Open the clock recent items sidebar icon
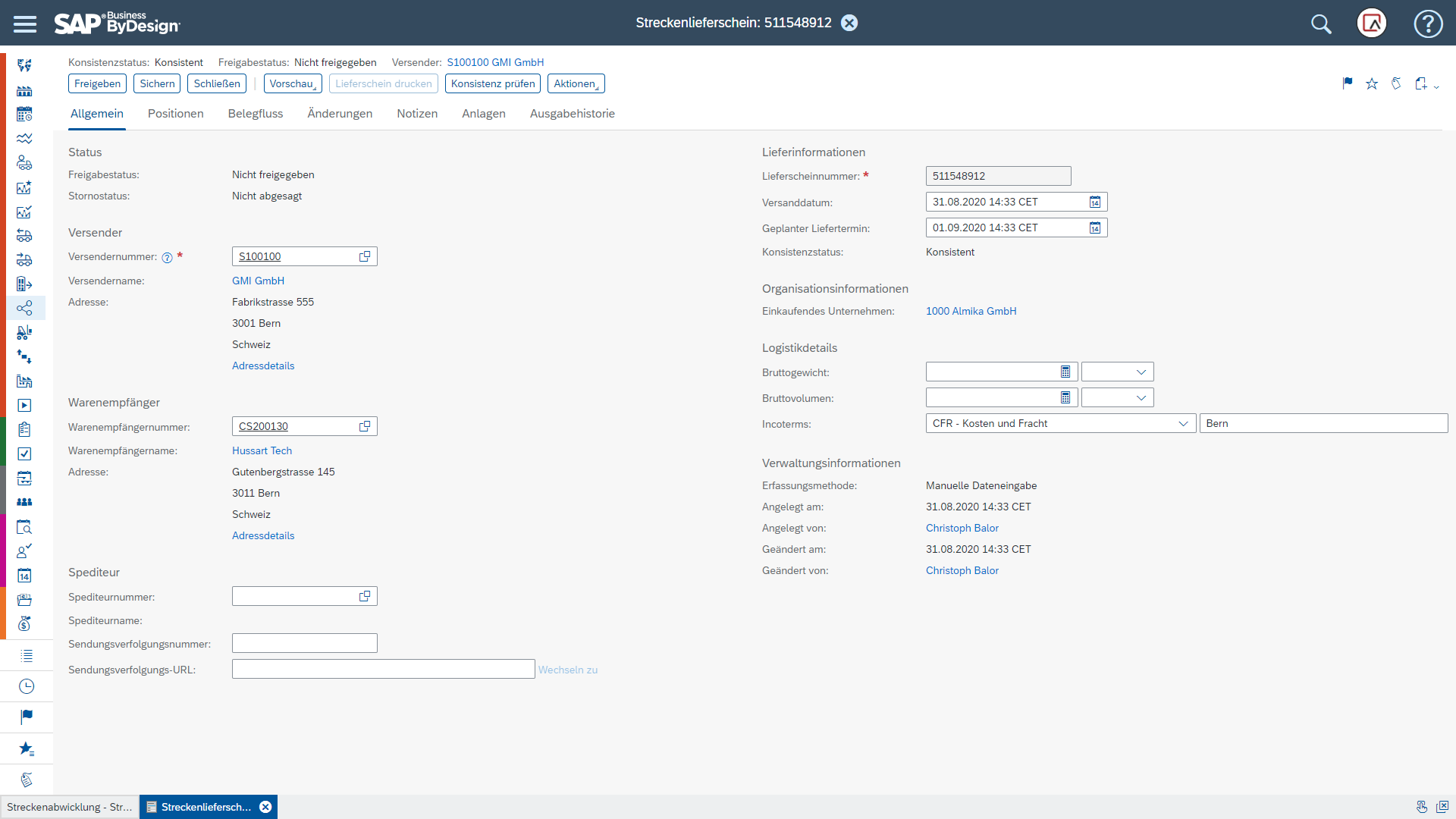Viewport: 1456px width, 819px height. tap(27, 686)
